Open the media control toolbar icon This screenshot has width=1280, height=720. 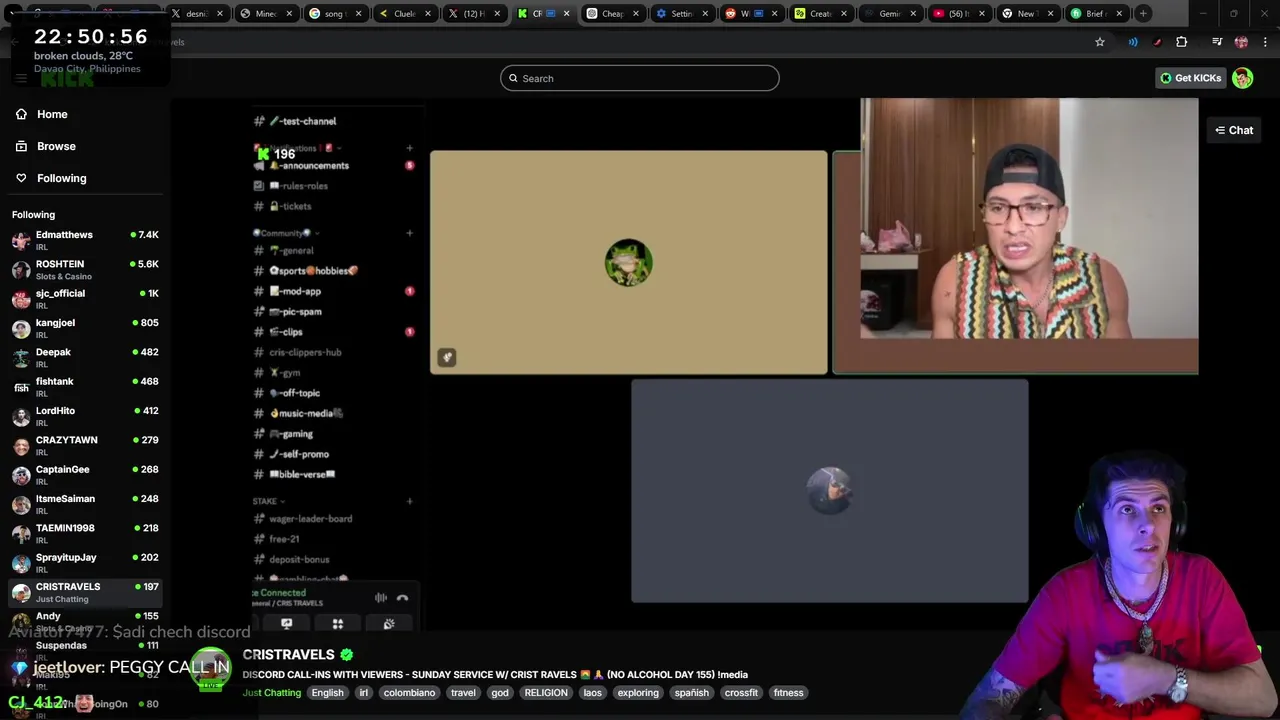point(1217,42)
